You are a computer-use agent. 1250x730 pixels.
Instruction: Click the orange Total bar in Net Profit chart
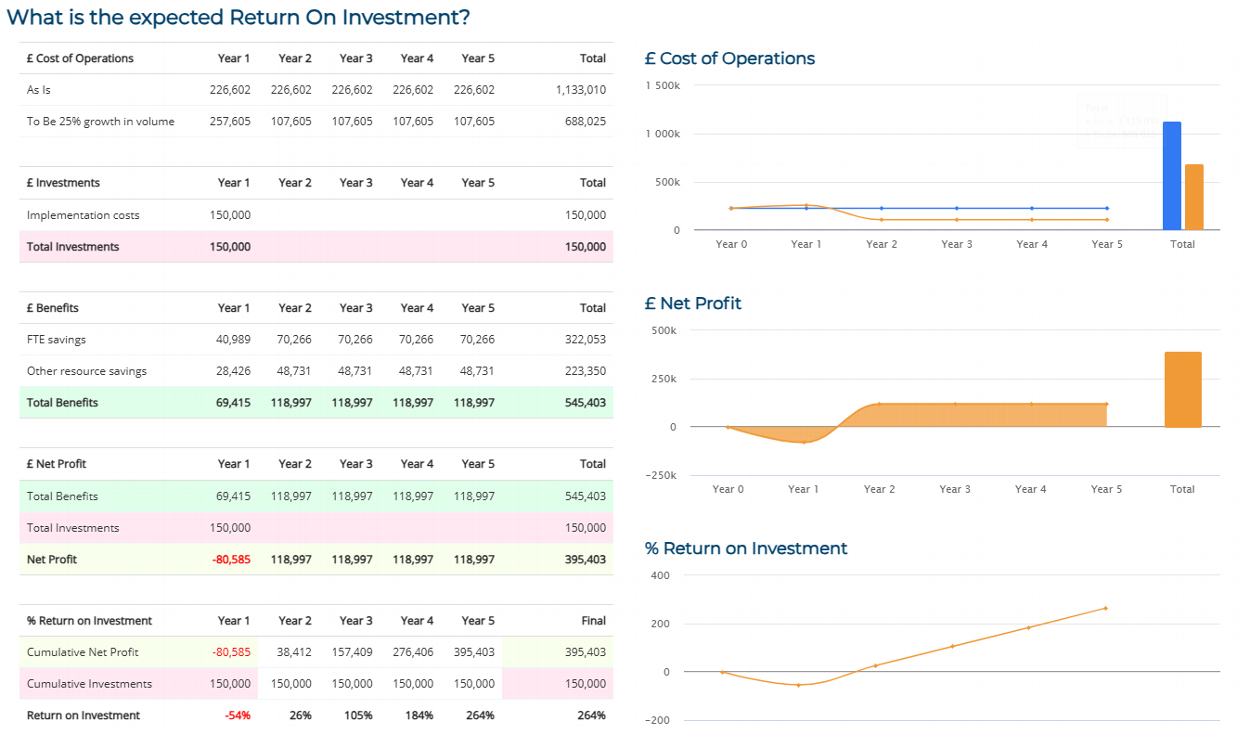[1183, 390]
